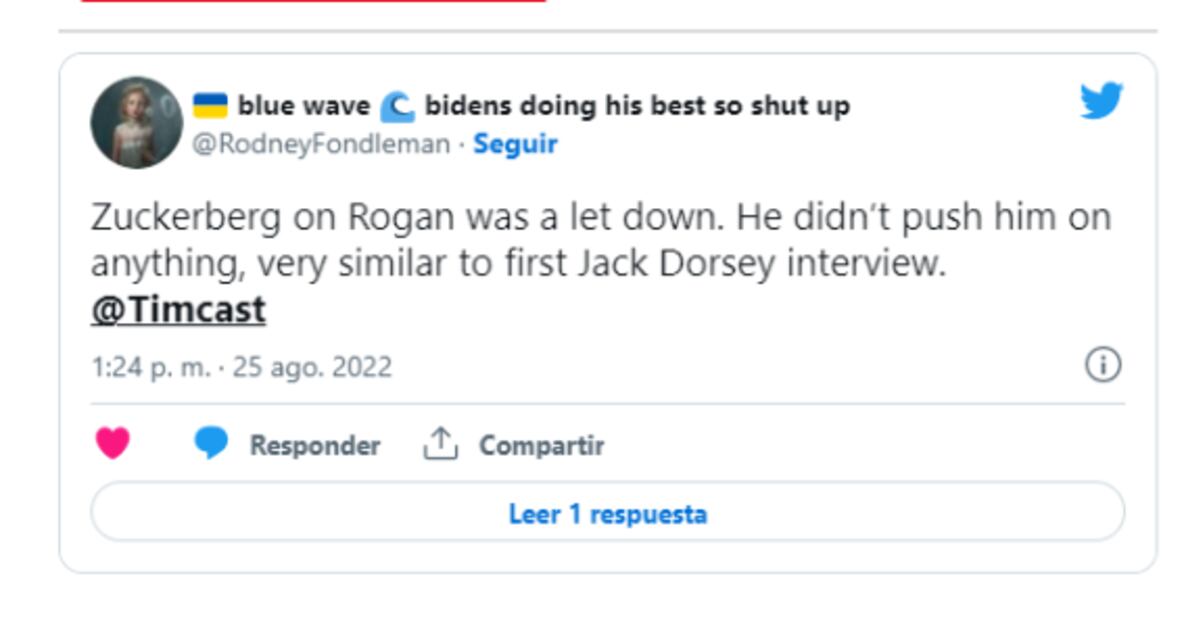This screenshot has width=1184, height=620.
Task: Click the Ukraine flag emoji in the name
Action: pos(210,105)
